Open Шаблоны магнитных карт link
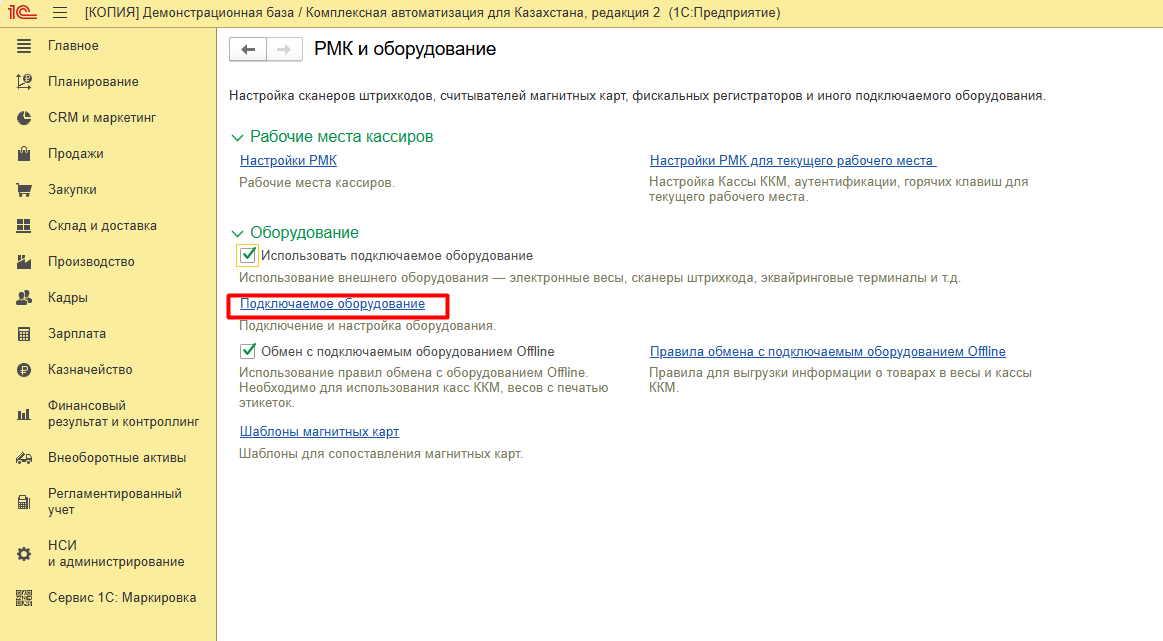 (x=319, y=432)
